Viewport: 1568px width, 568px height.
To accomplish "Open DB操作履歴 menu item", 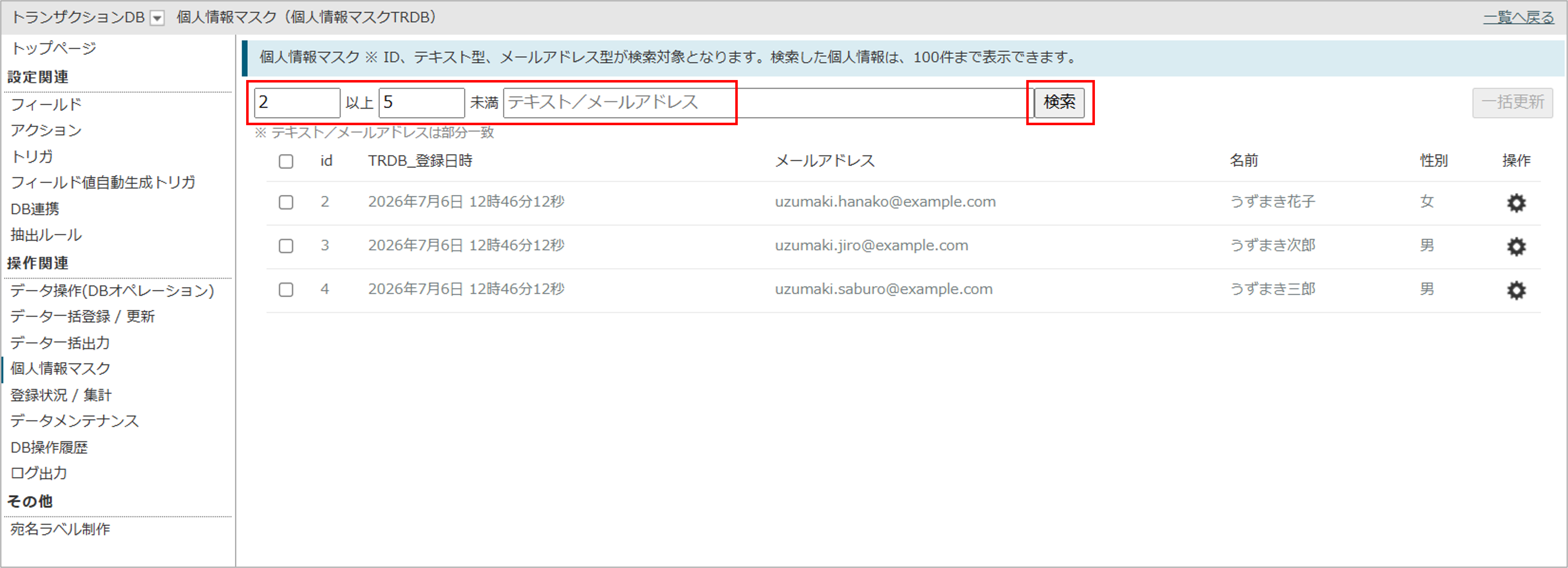I will click(49, 448).
